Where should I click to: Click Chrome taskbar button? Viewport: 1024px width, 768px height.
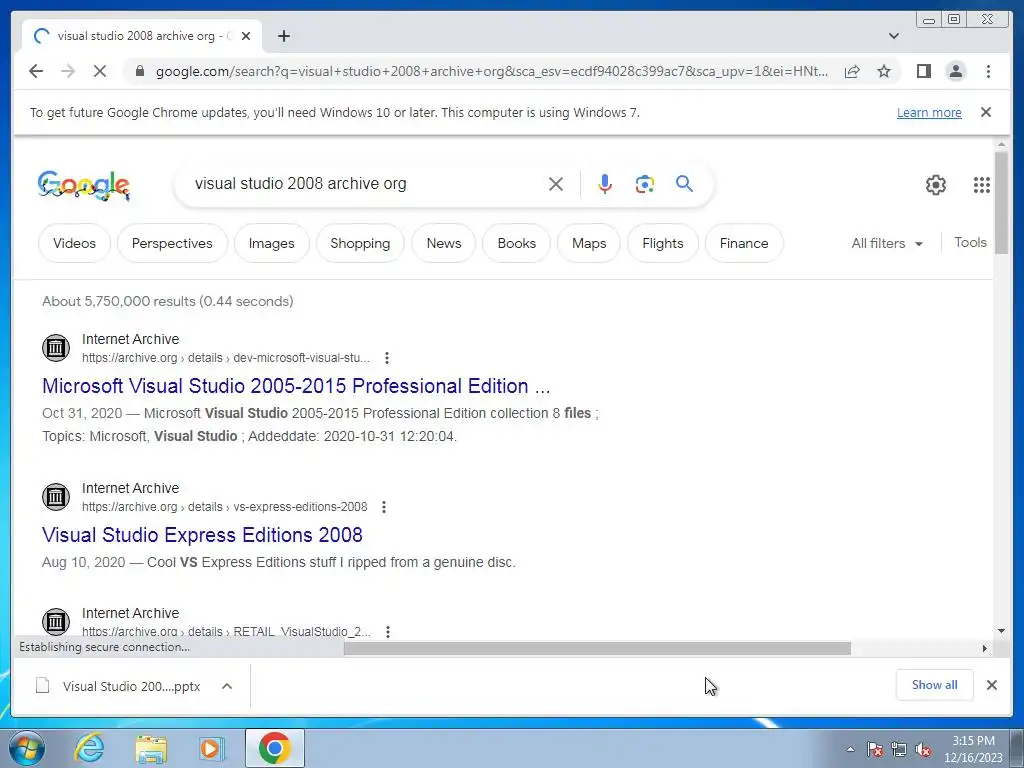[x=275, y=748]
